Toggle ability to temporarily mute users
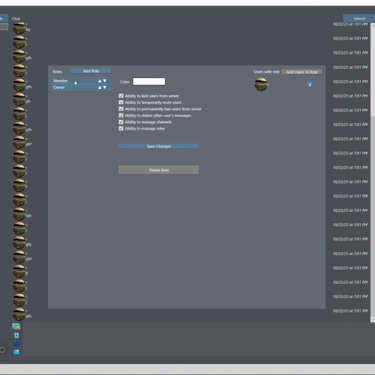 [121, 102]
